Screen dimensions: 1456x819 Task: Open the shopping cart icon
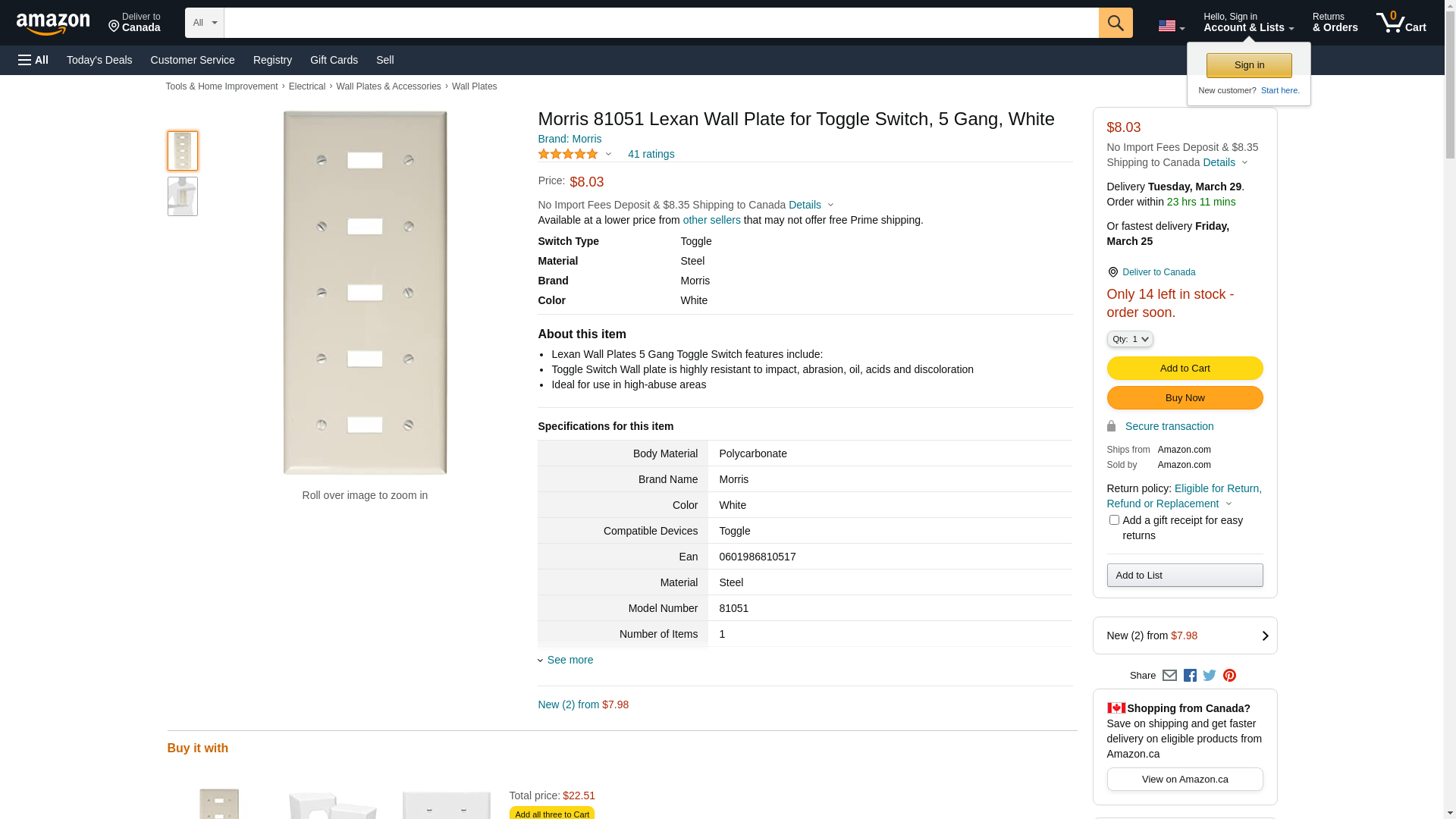(1400, 23)
